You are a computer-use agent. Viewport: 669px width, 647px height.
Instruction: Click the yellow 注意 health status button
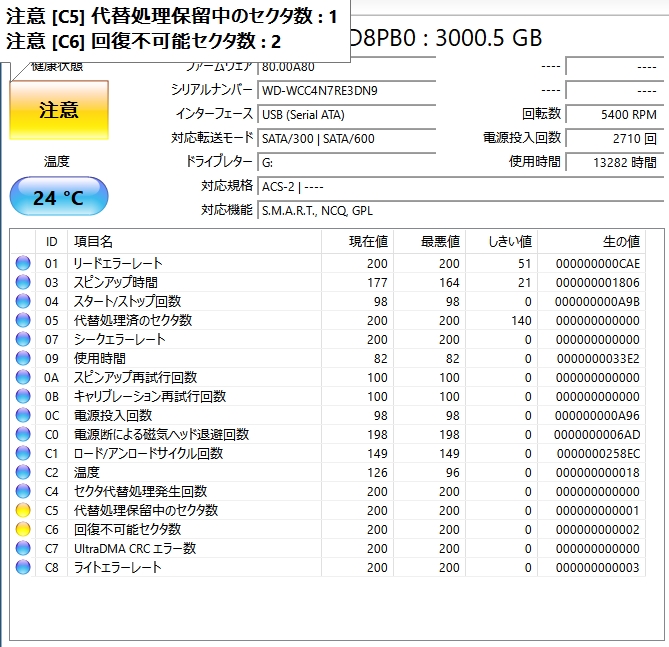point(59,110)
